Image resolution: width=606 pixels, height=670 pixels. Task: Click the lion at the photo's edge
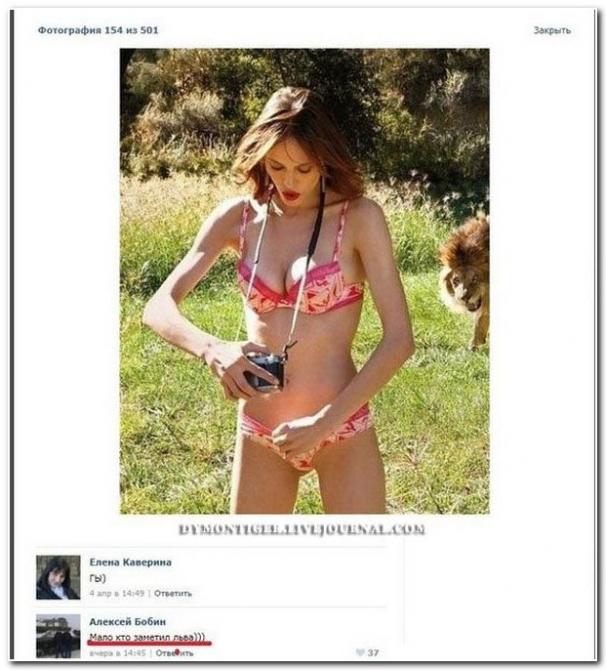pos(465,282)
